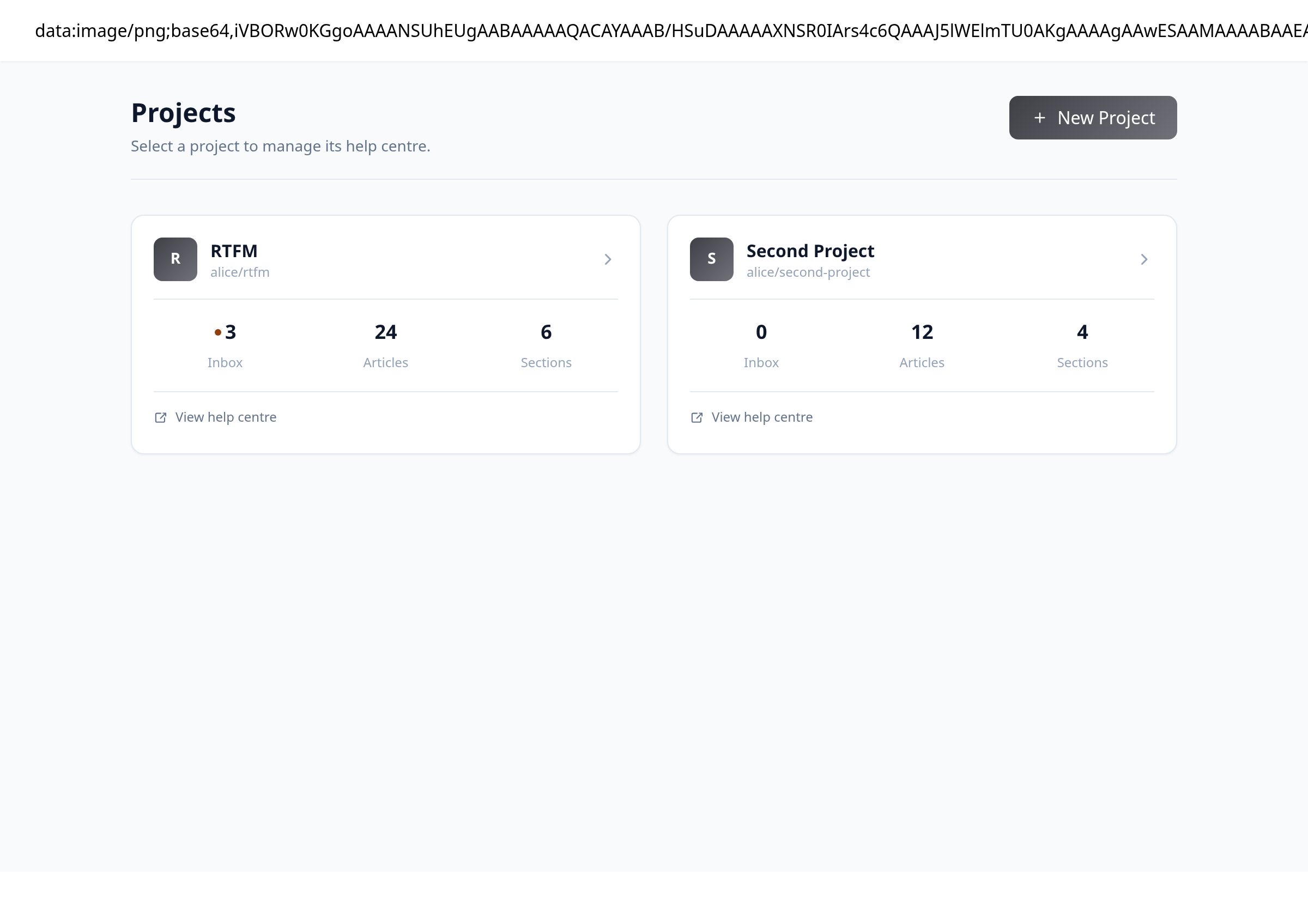This screenshot has height=924, width=1308.
Task: Click the Sections label in RTFM card
Action: click(546, 363)
